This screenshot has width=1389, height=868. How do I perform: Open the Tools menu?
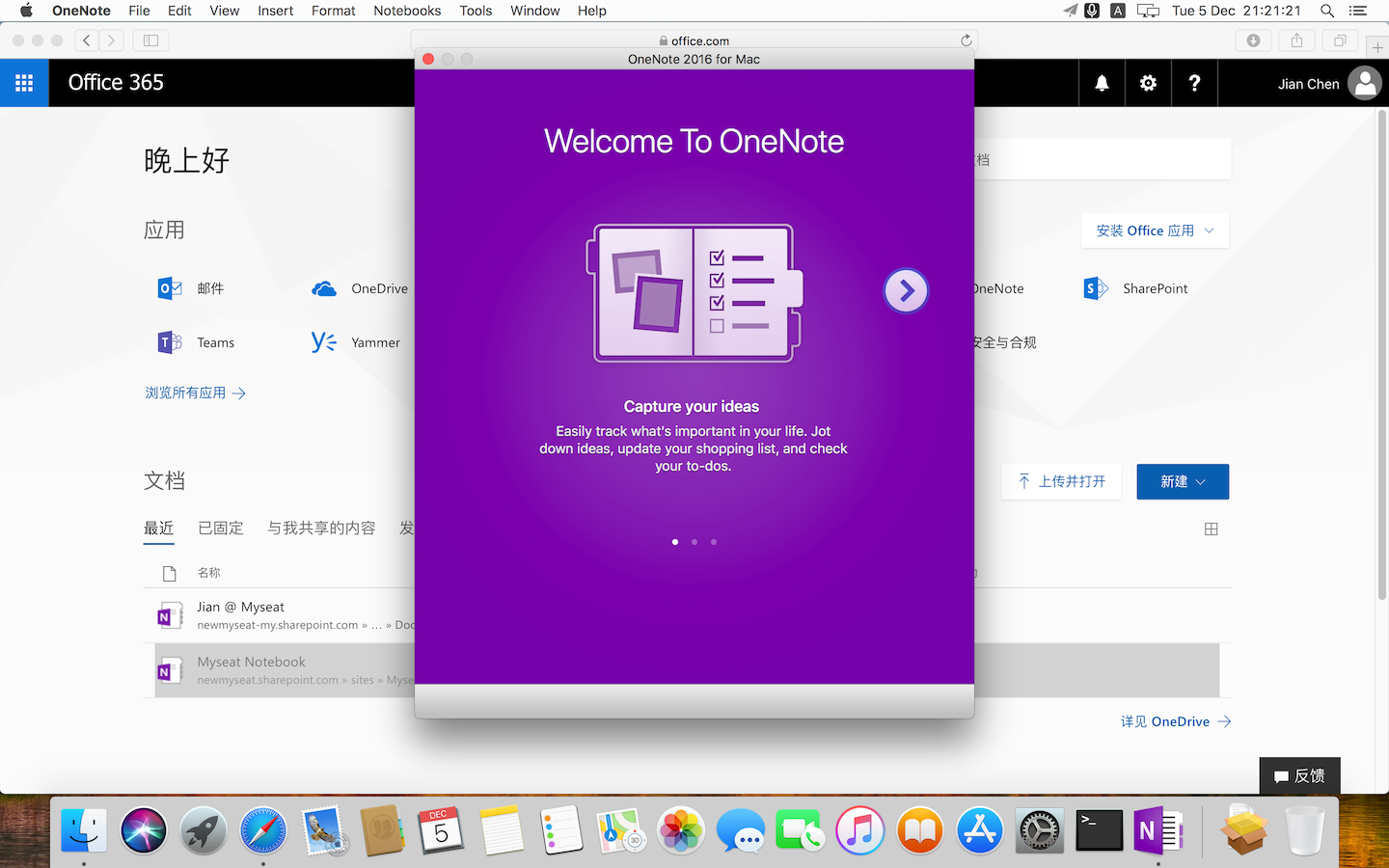coord(476,11)
